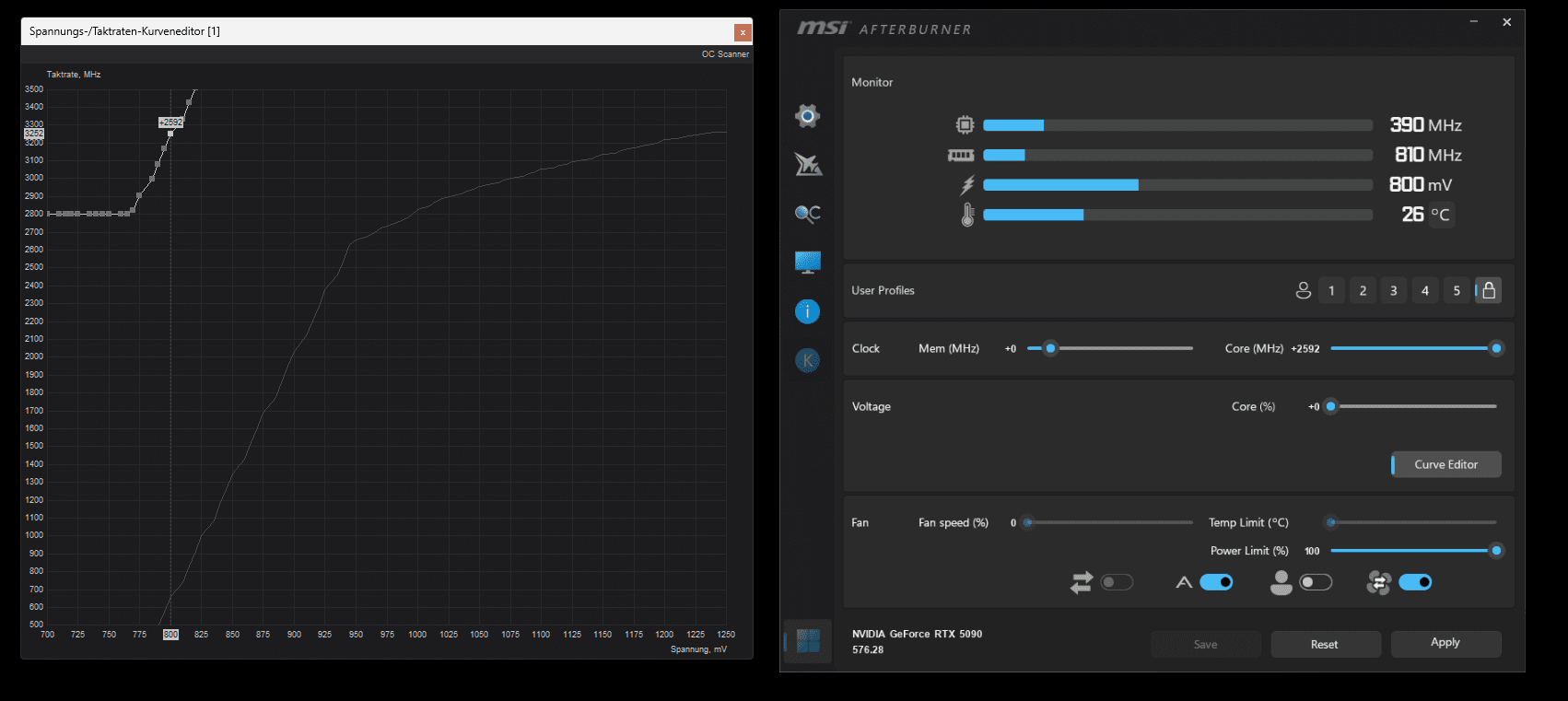The width and height of the screenshot is (1568, 701).
Task: Click OC Scanner in curve editor window
Action: coord(725,54)
